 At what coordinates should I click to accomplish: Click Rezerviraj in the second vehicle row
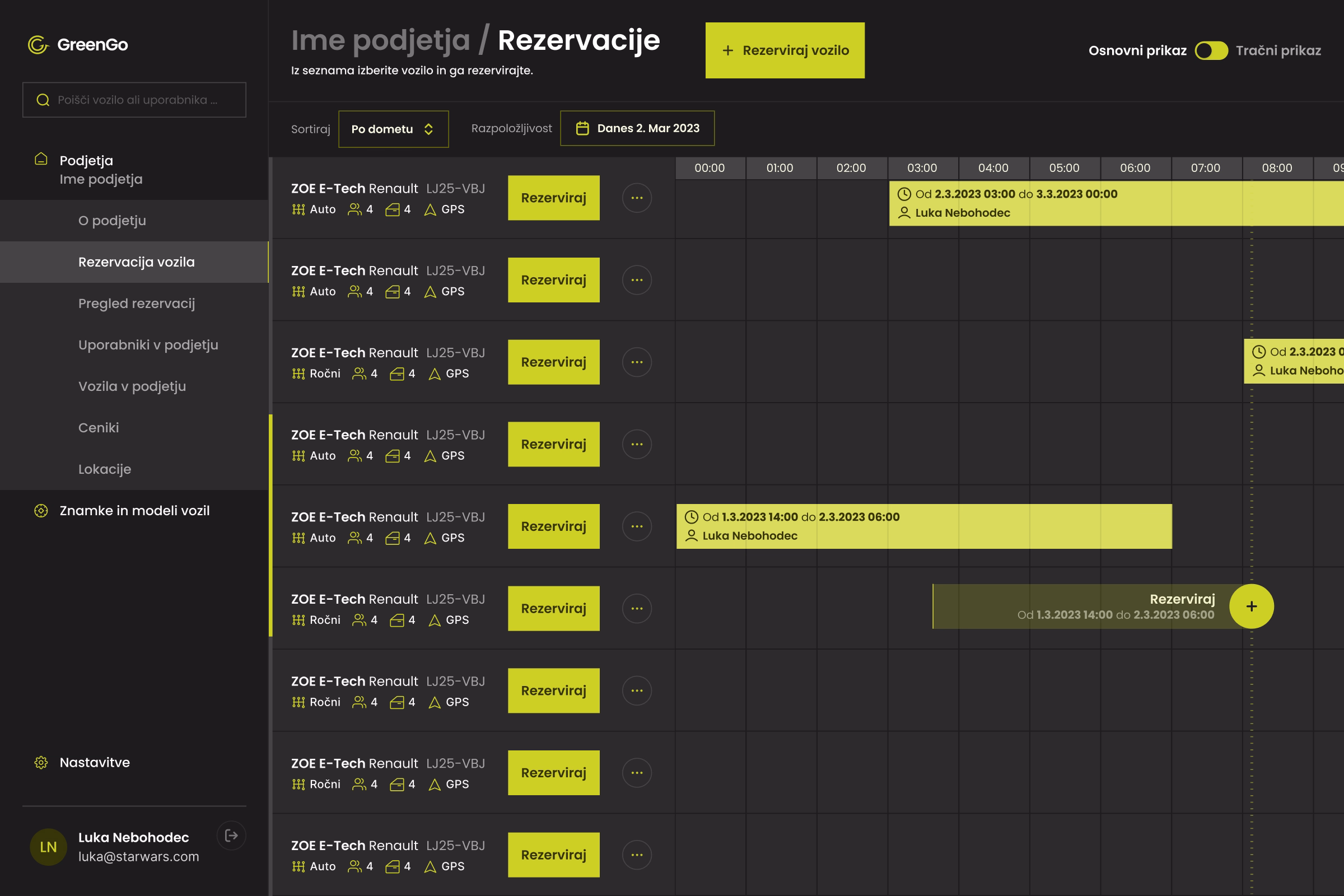(x=554, y=280)
